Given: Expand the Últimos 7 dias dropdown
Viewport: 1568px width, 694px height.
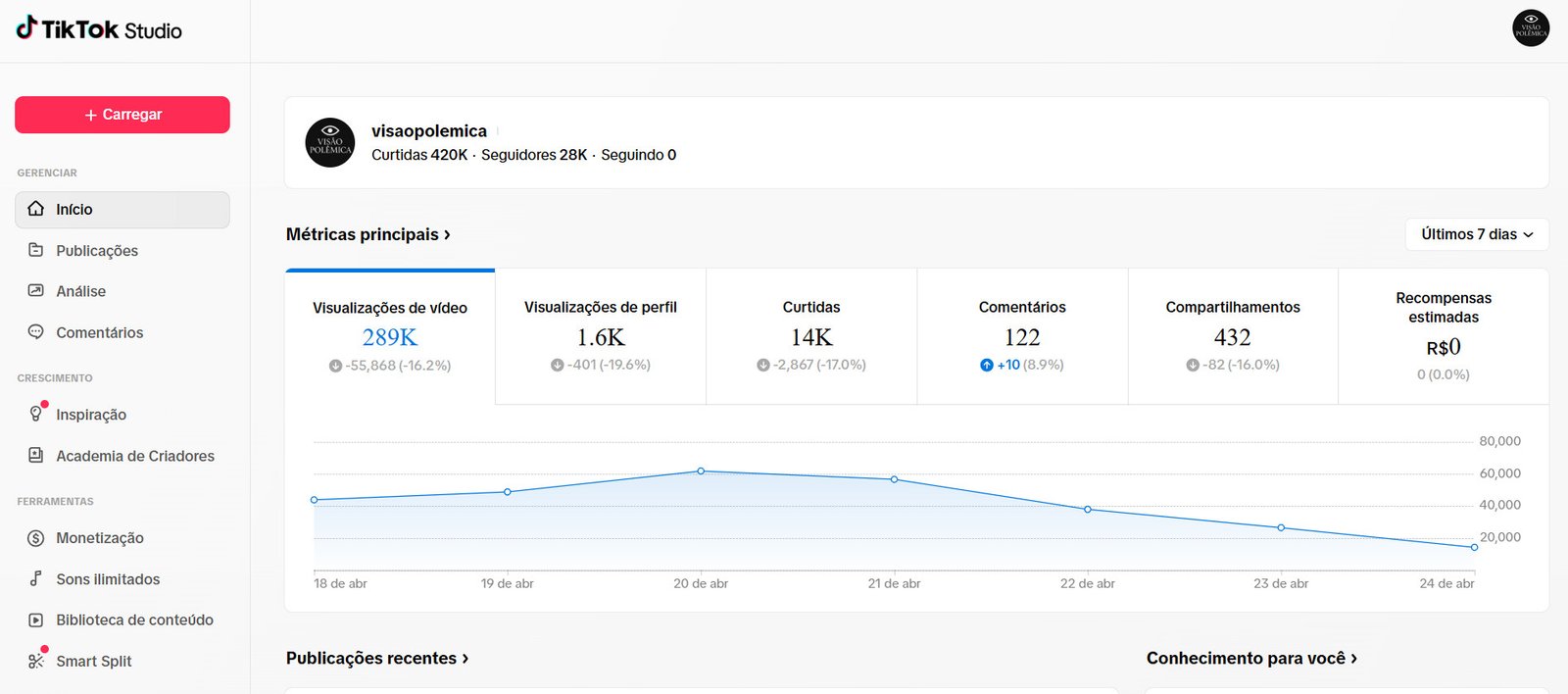Looking at the screenshot, I should [x=1477, y=234].
